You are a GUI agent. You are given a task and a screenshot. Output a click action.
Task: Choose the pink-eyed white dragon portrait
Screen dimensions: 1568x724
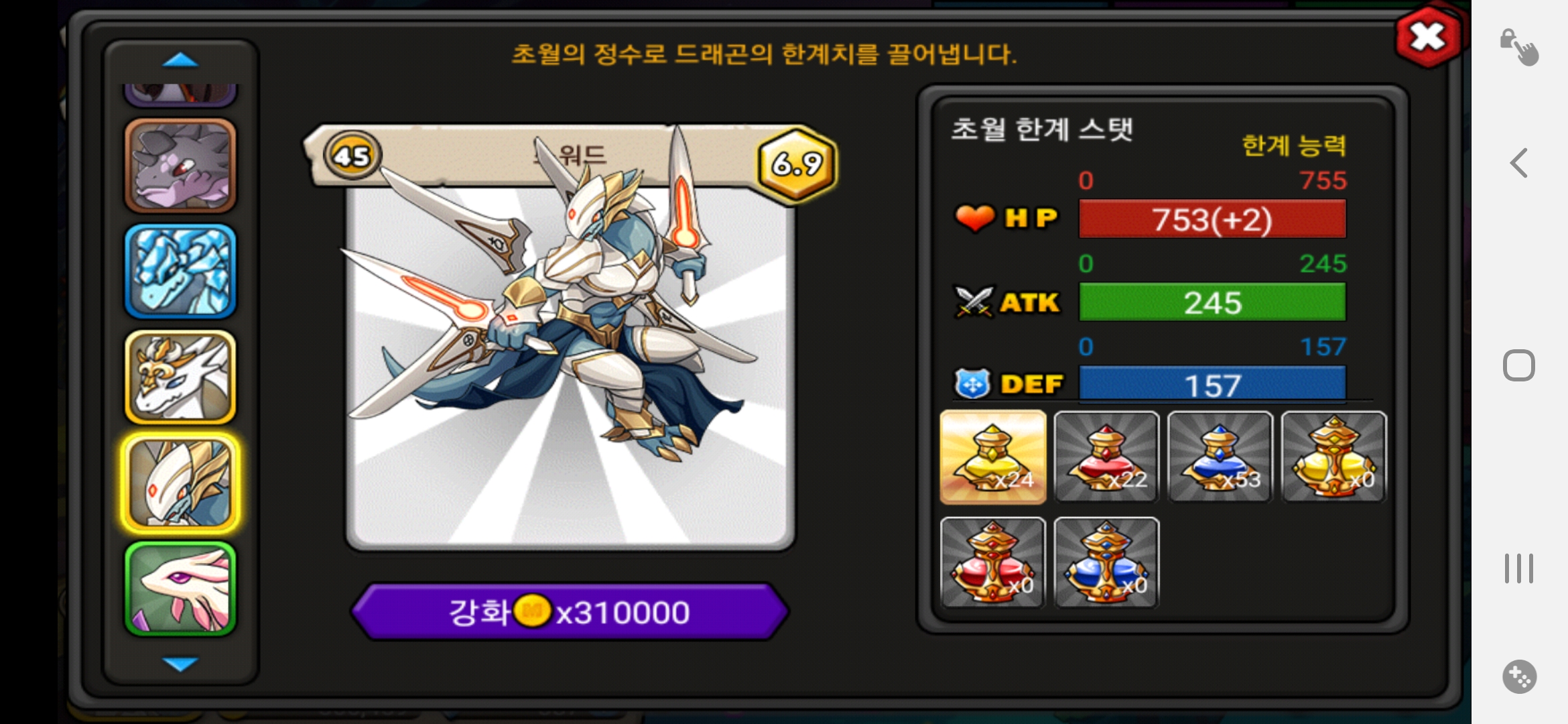[x=180, y=589]
